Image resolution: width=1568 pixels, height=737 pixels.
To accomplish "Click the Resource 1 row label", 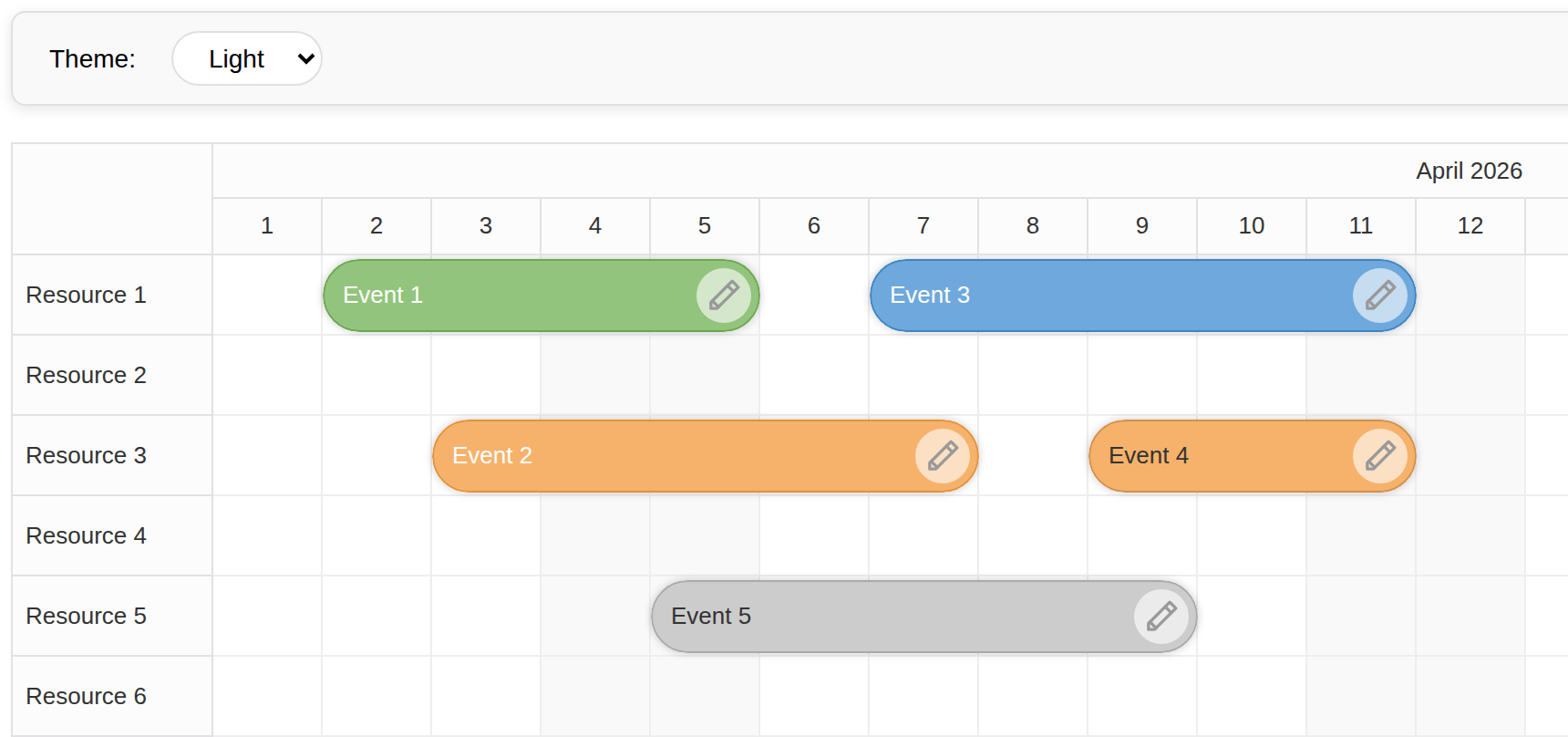I will [x=86, y=295].
